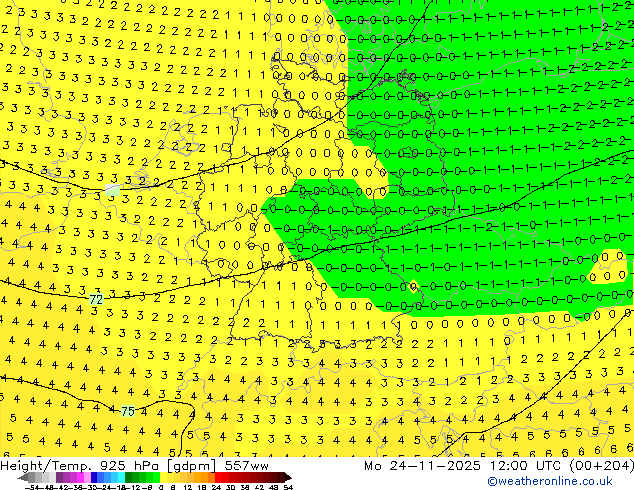This screenshot has height=490, width=634.
Task: Pick the bright yellow swatch in the colour scale
Action: click(x=163, y=477)
